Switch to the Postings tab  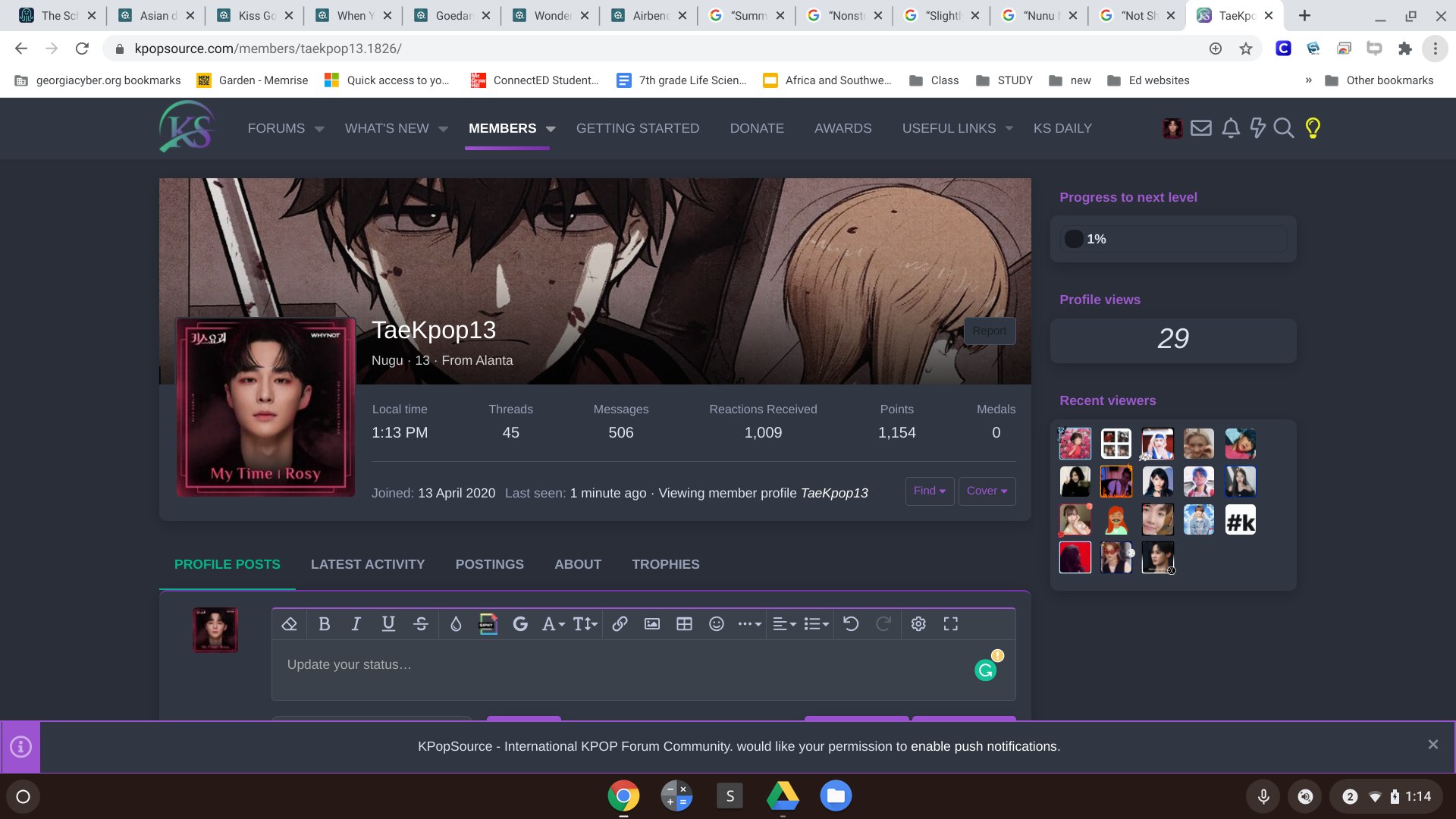490,565
